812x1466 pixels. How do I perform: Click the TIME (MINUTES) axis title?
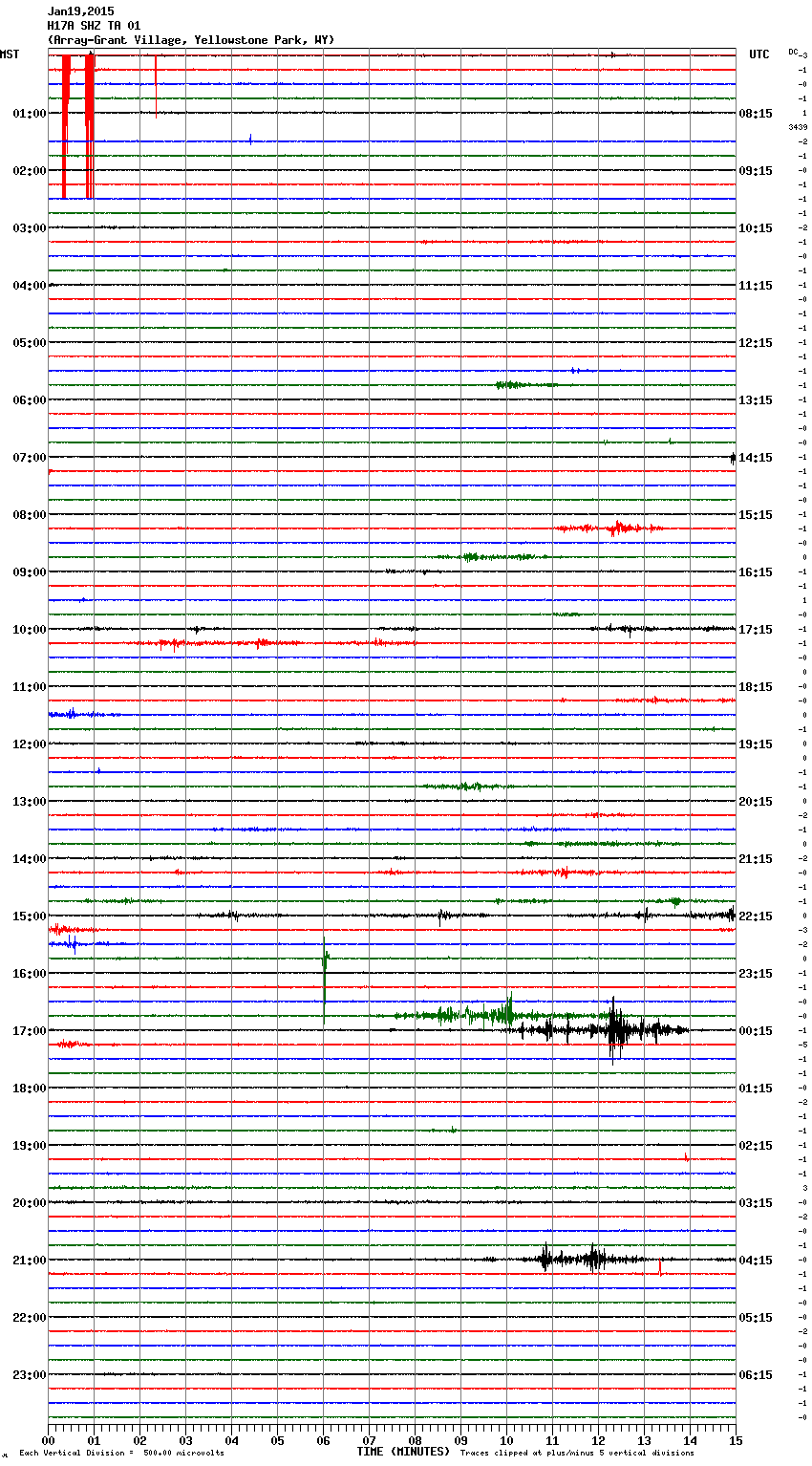tap(403, 1452)
